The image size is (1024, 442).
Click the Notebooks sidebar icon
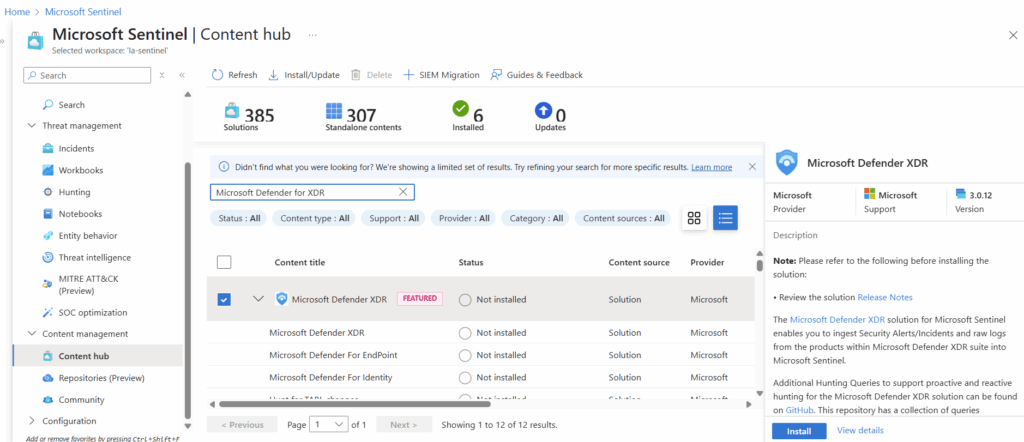pyautogui.click(x=48, y=213)
